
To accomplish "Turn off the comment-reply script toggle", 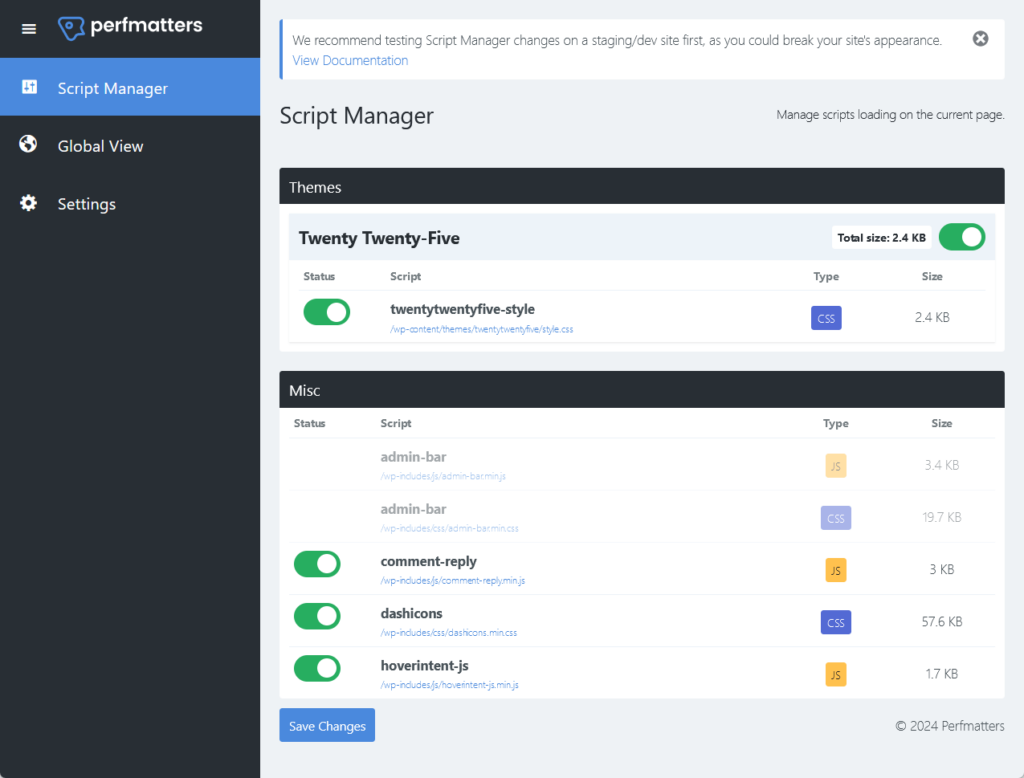I will [x=317, y=564].
